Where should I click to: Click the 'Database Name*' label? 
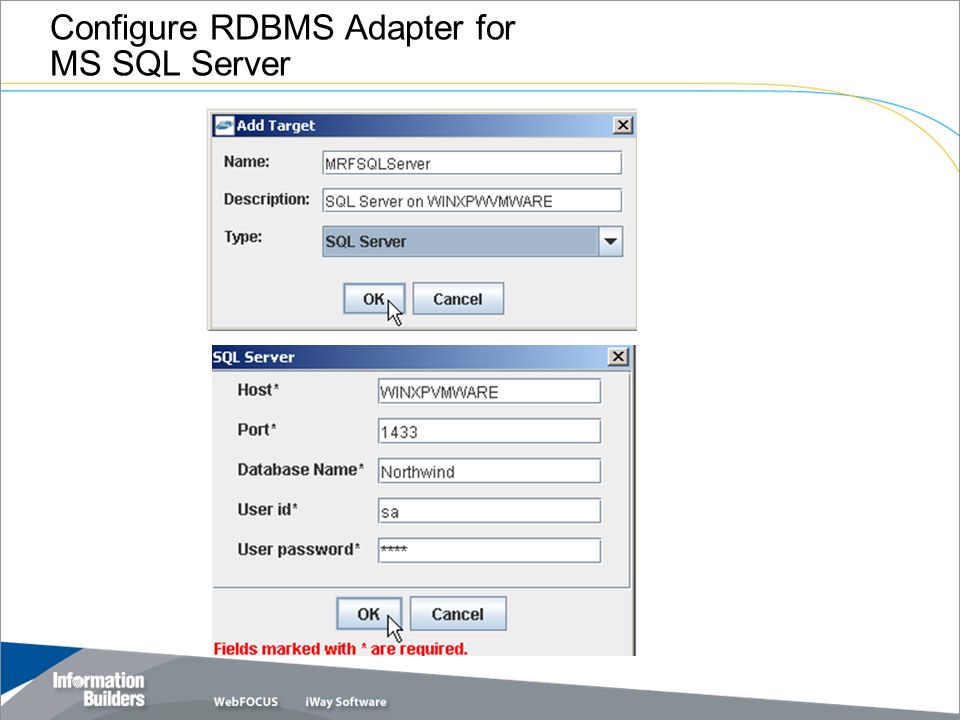[x=301, y=470]
